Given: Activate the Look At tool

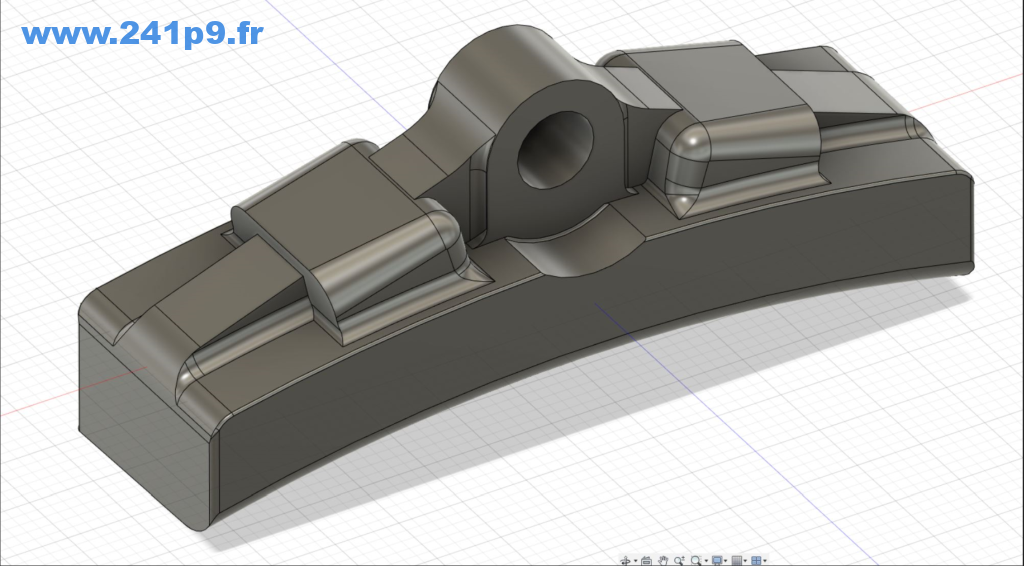Looking at the screenshot, I should click(647, 560).
